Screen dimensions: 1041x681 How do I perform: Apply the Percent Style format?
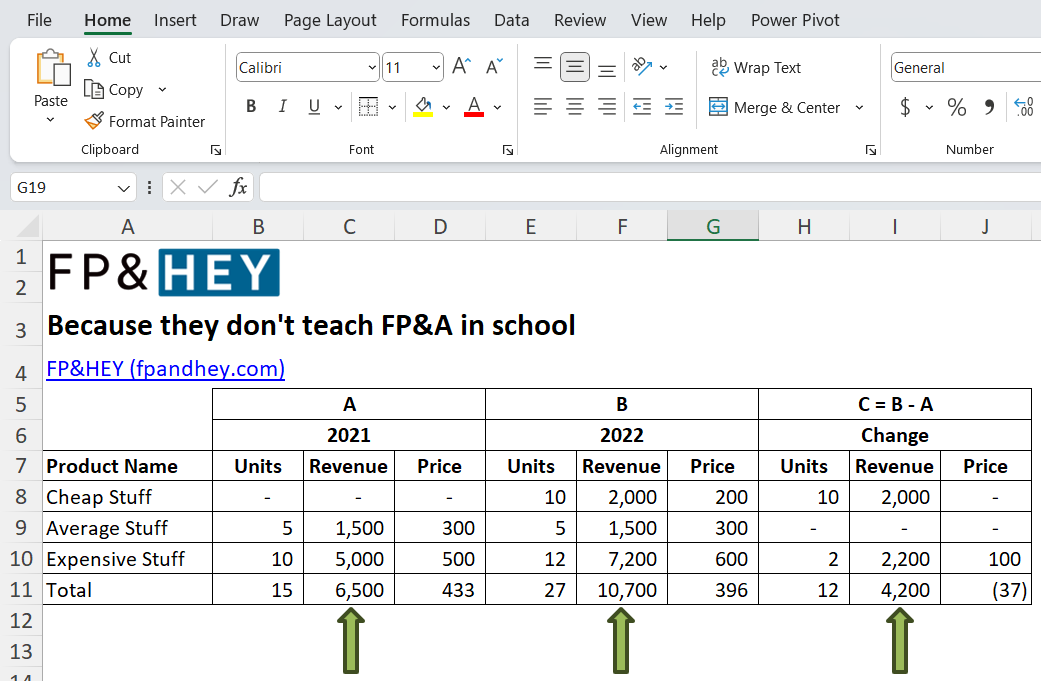(x=956, y=107)
